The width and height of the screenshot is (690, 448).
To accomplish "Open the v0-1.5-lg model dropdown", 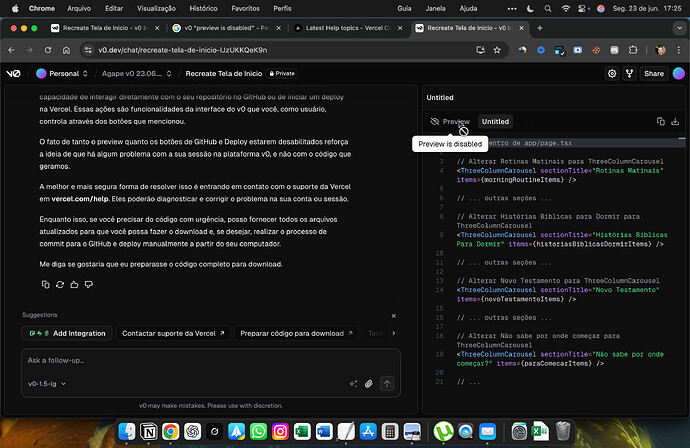I will [47, 384].
